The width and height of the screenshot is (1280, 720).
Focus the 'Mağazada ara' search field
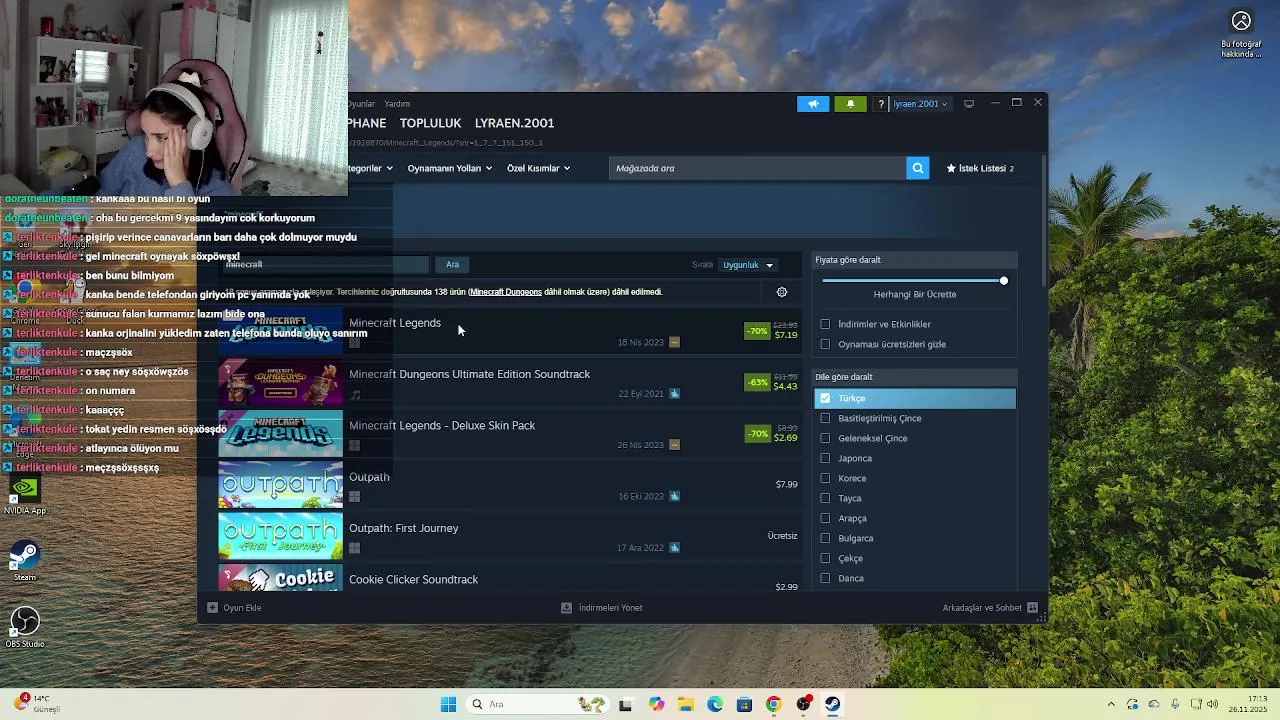point(757,168)
